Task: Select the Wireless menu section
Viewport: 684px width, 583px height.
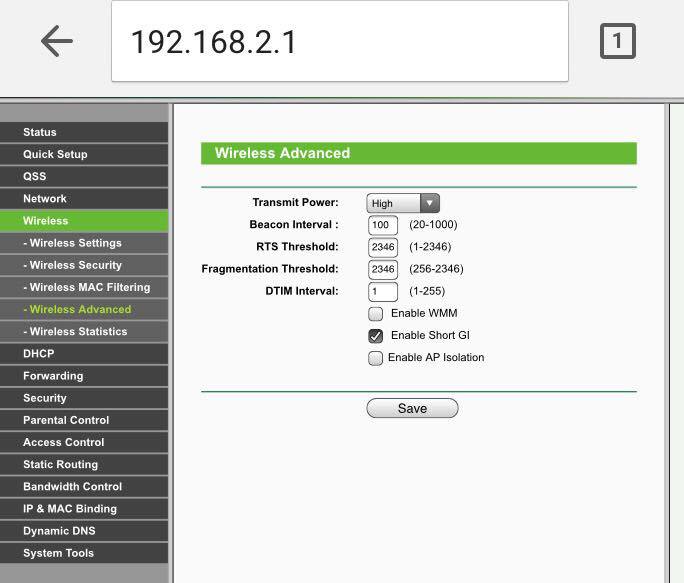Action: point(84,221)
